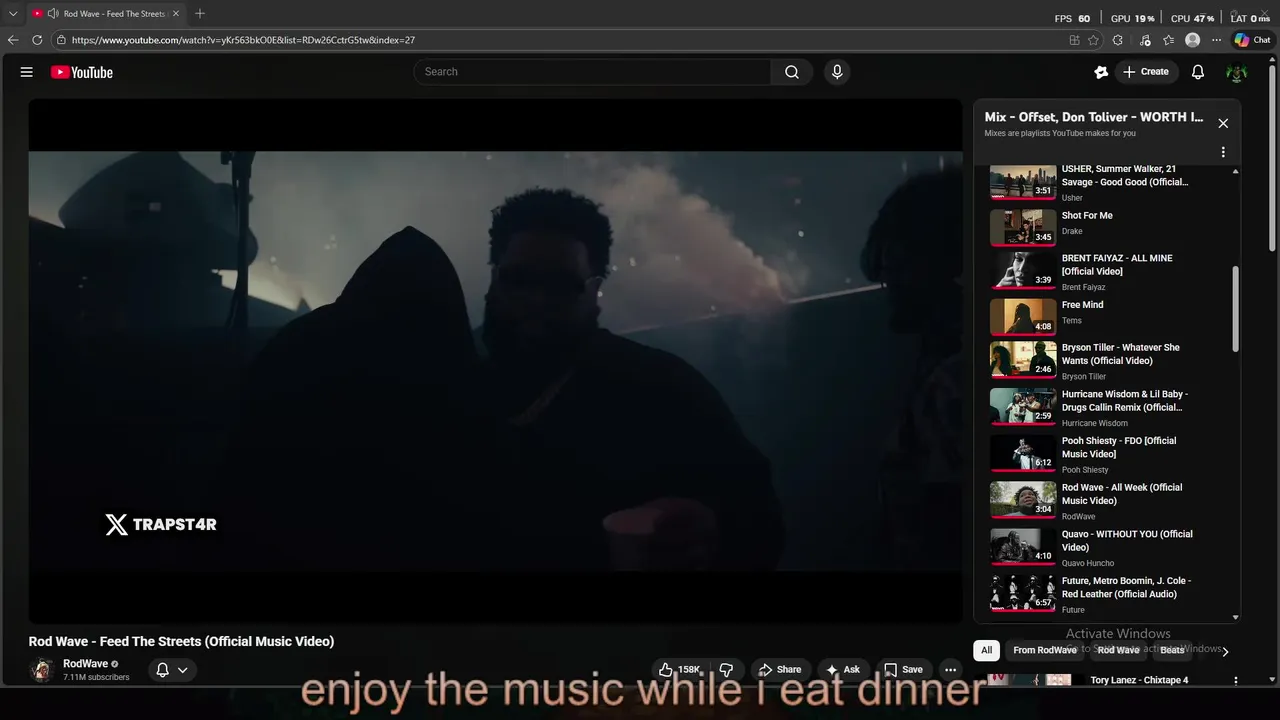The image size is (1280, 720).
Task: Start voice search with the microphone icon
Action: tap(837, 72)
